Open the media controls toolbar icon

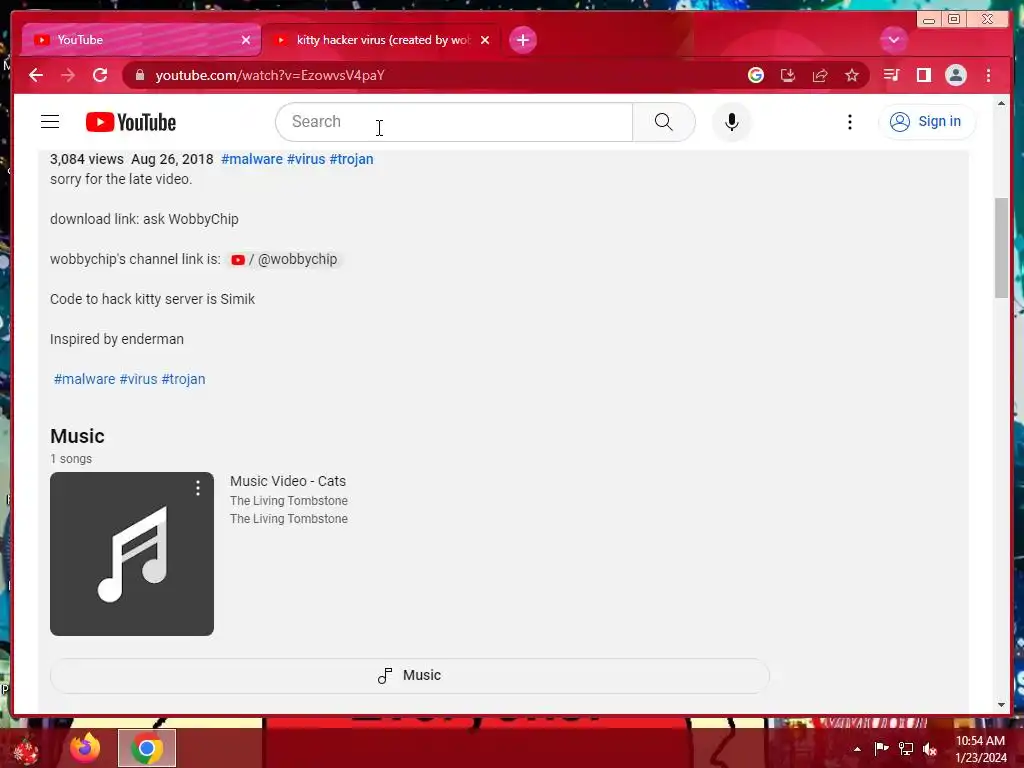(891, 75)
